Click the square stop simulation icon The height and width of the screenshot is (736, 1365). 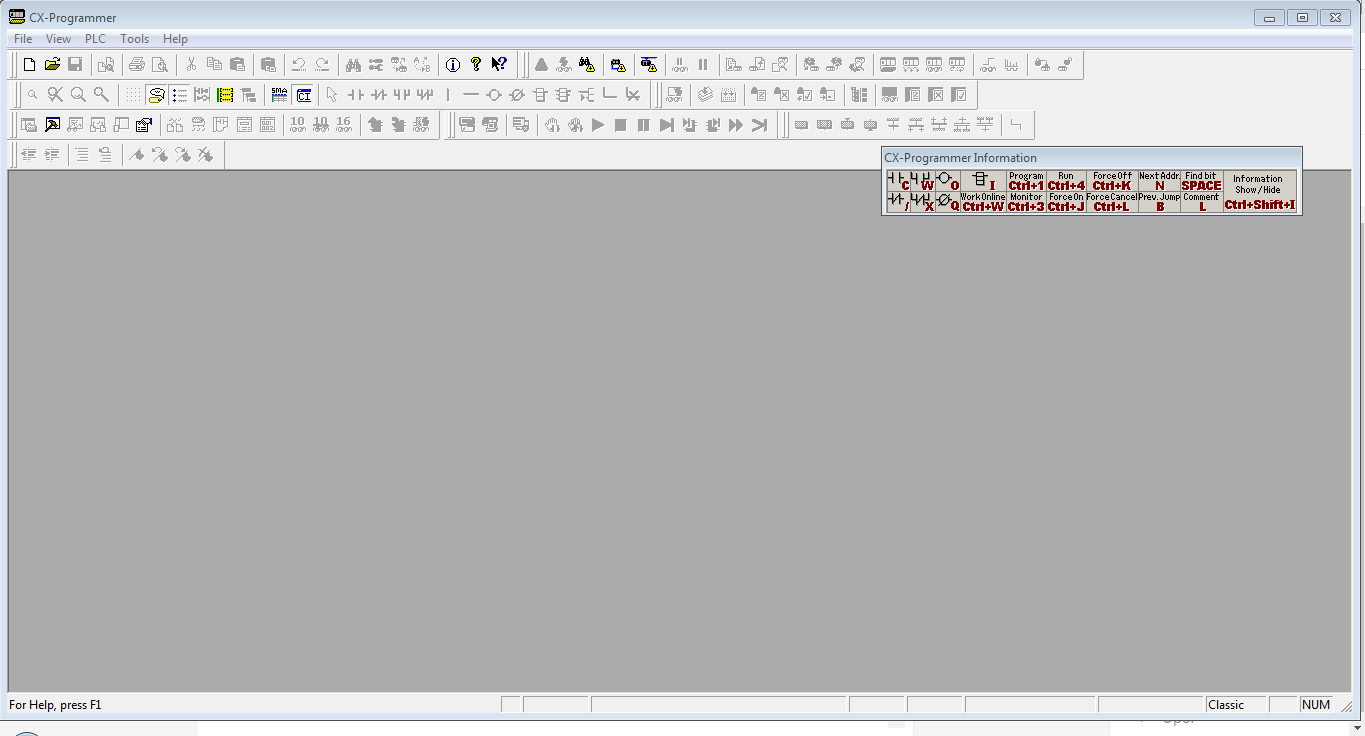(621, 125)
